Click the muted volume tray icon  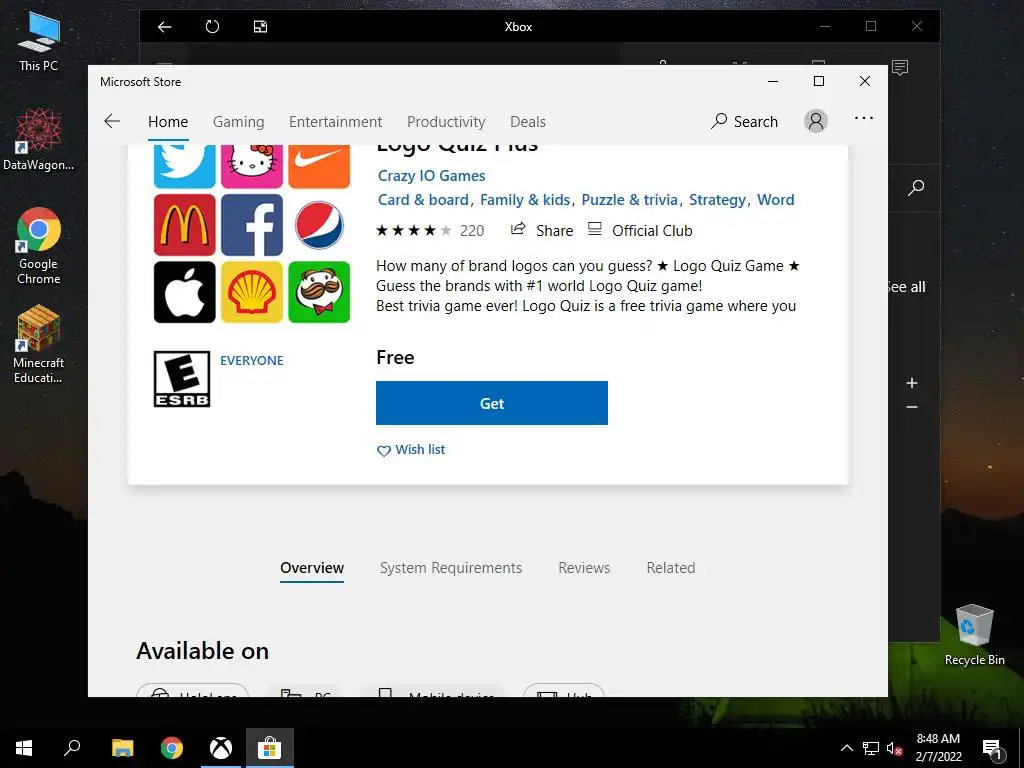[x=894, y=749]
